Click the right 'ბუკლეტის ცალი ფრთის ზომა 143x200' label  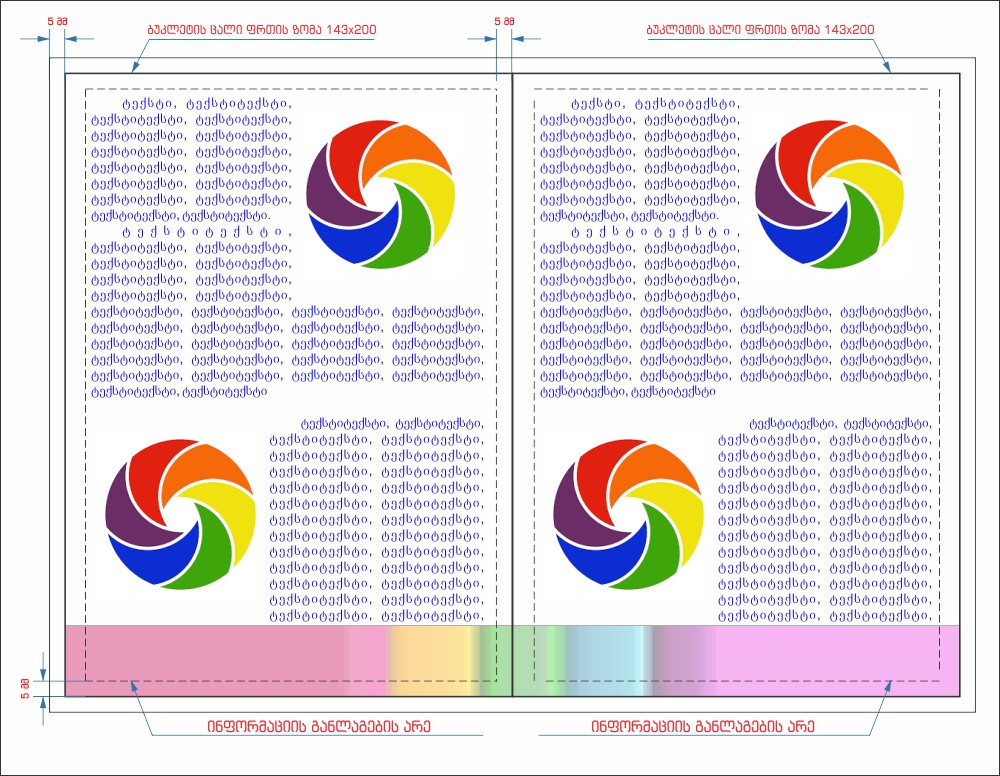(x=760, y=30)
